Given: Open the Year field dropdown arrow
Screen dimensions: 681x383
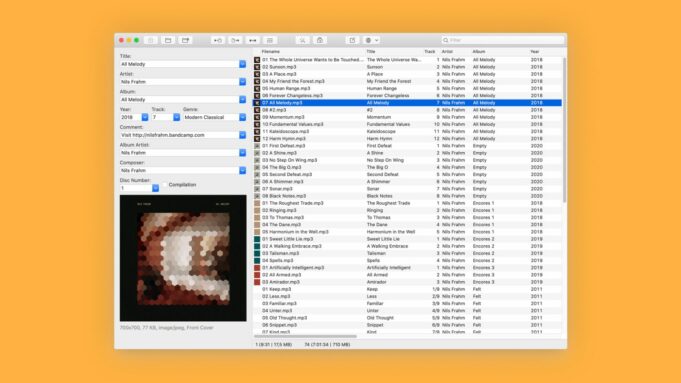Looking at the screenshot, I should click(x=145, y=117).
